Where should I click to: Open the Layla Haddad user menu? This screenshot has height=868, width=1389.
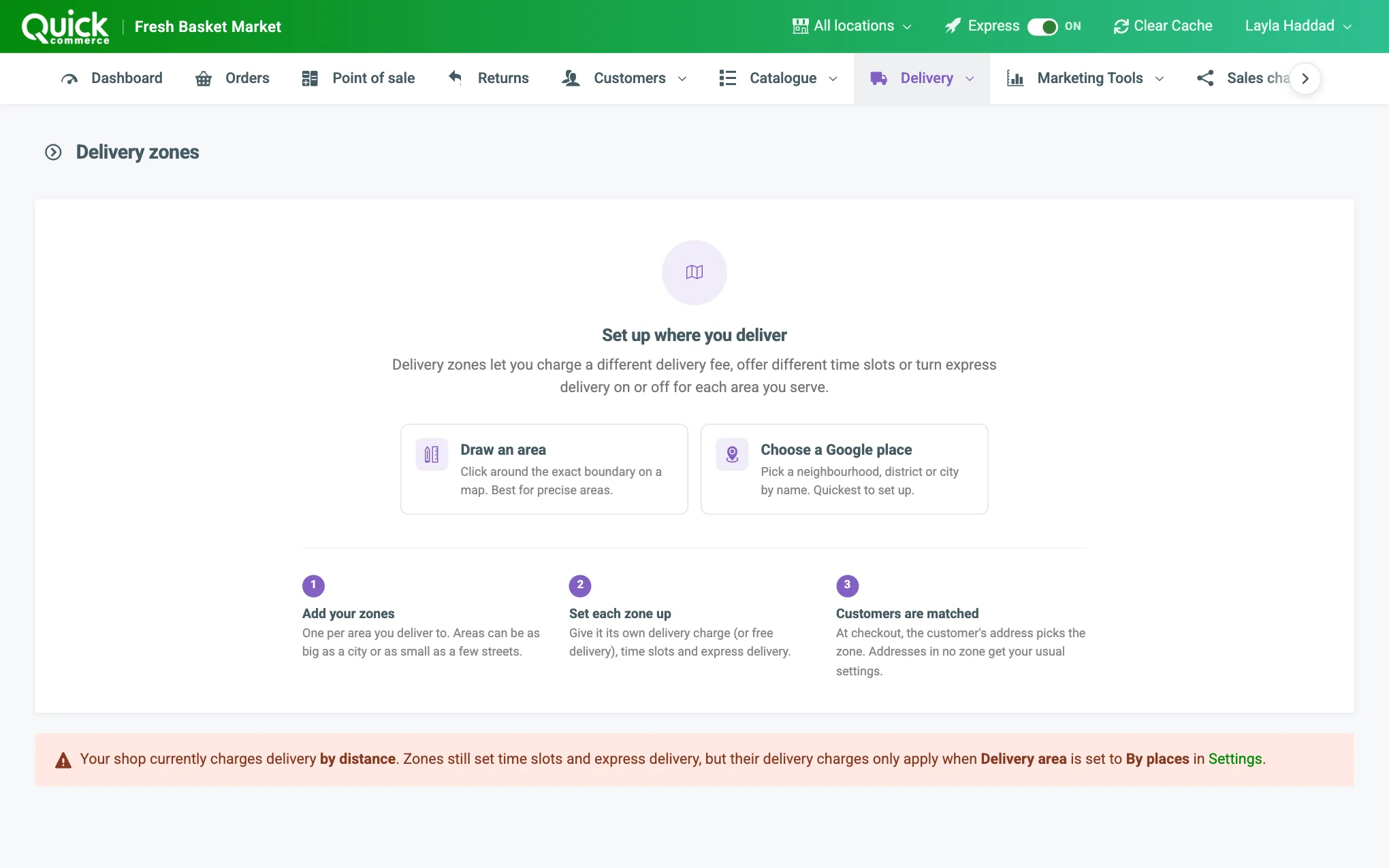1298,26
